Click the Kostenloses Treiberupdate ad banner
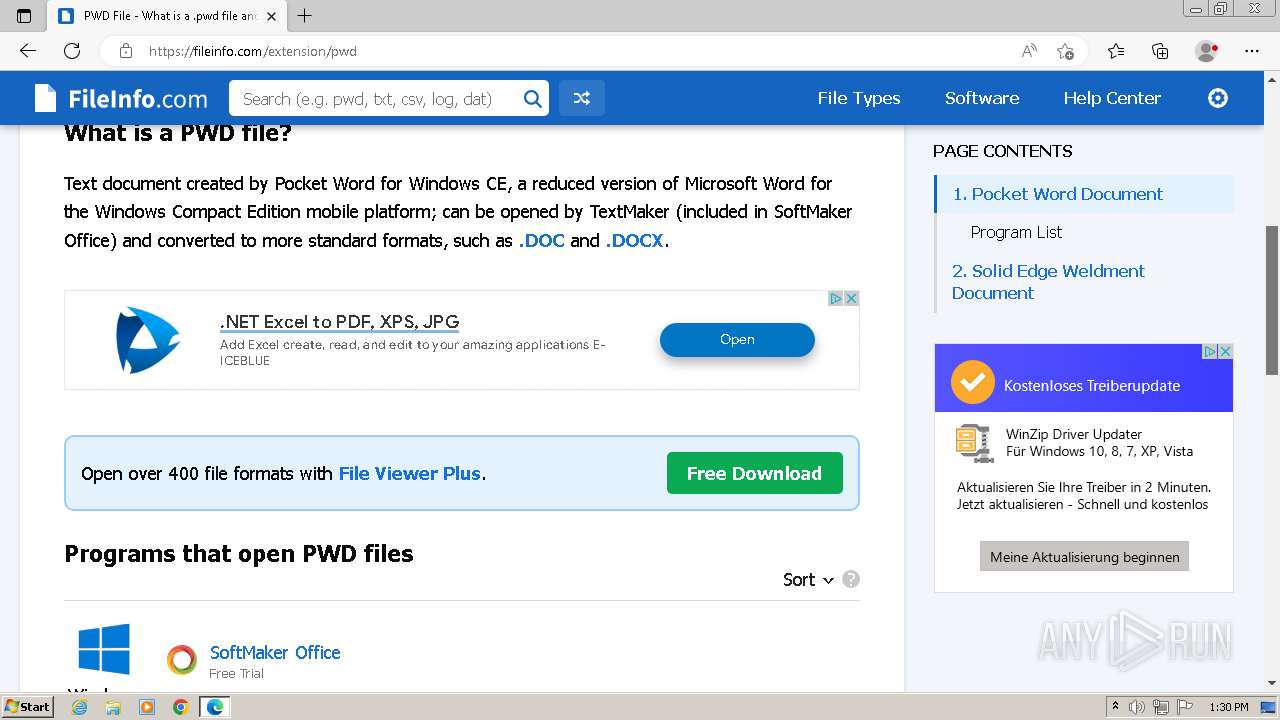Viewport: 1280px width, 720px height. coord(1084,378)
